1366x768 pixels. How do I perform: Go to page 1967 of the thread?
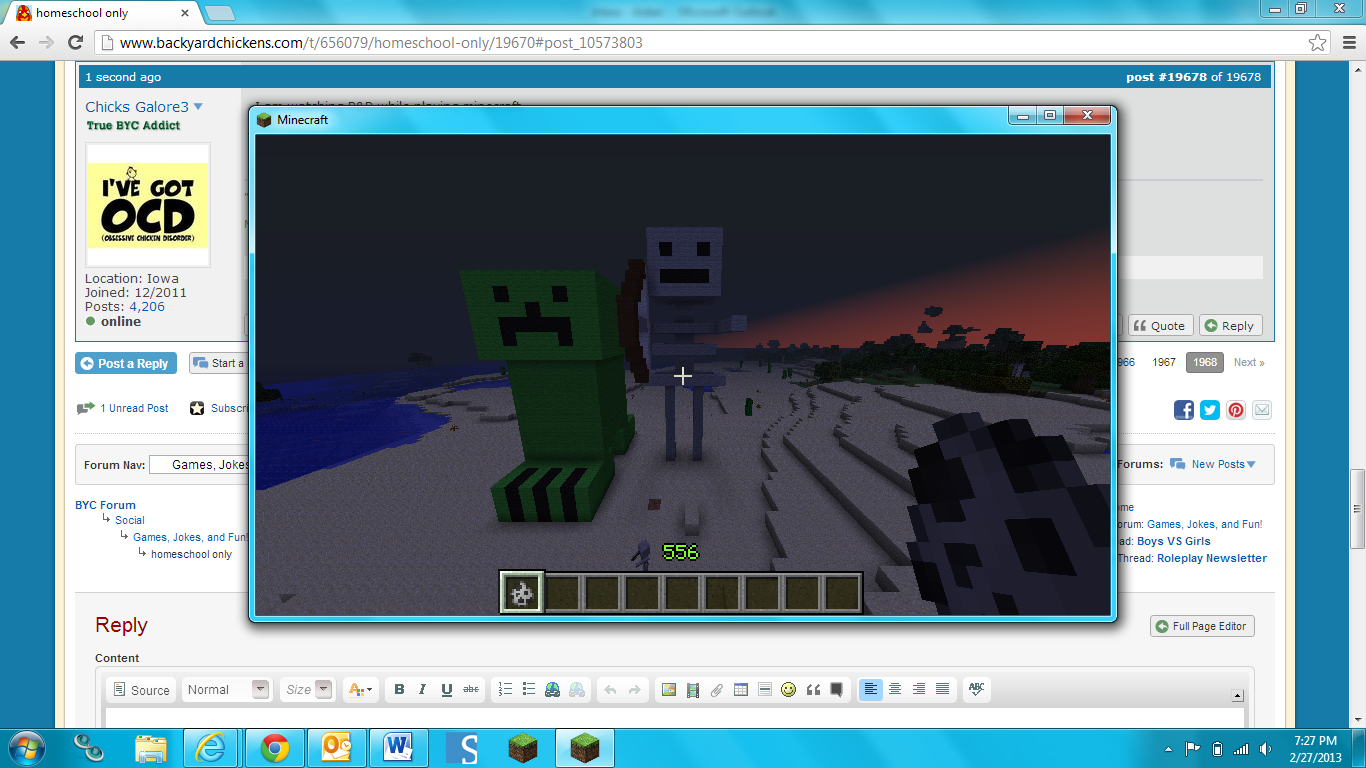click(x=1164, y=362)
